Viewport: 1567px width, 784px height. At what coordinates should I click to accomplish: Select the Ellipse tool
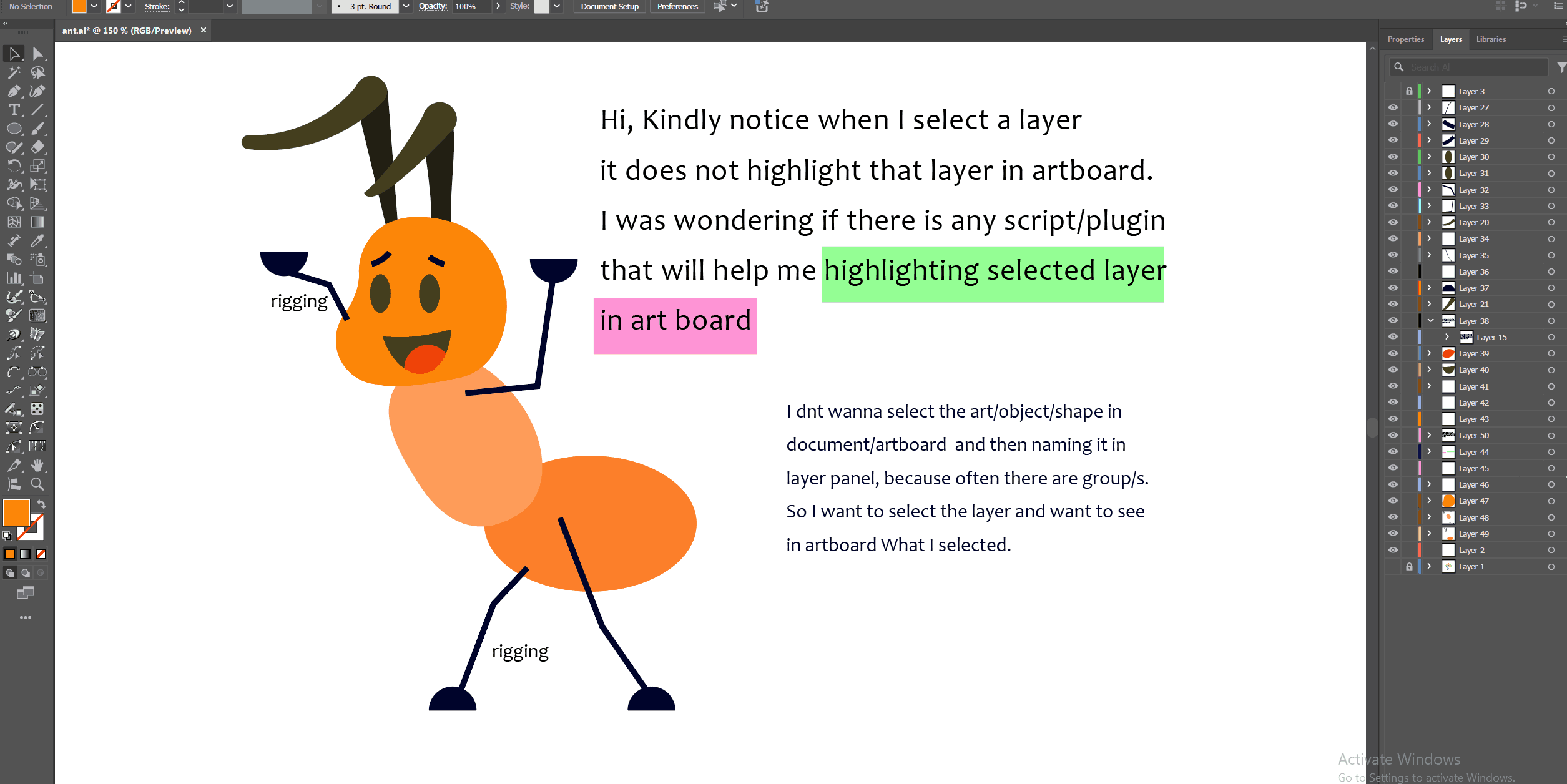[x=14, y=129]
